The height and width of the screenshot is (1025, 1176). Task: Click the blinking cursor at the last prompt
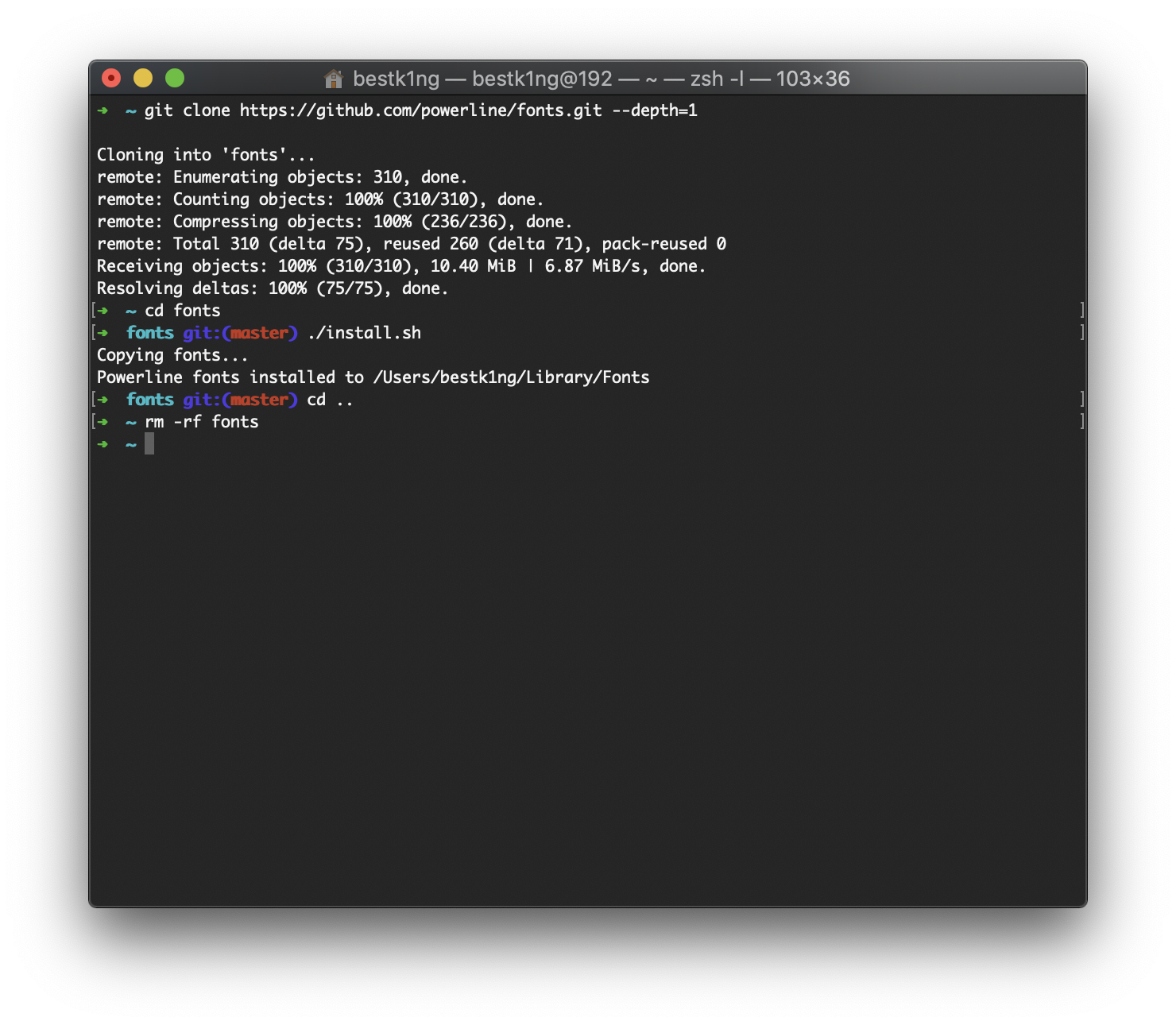coord(149,444)
